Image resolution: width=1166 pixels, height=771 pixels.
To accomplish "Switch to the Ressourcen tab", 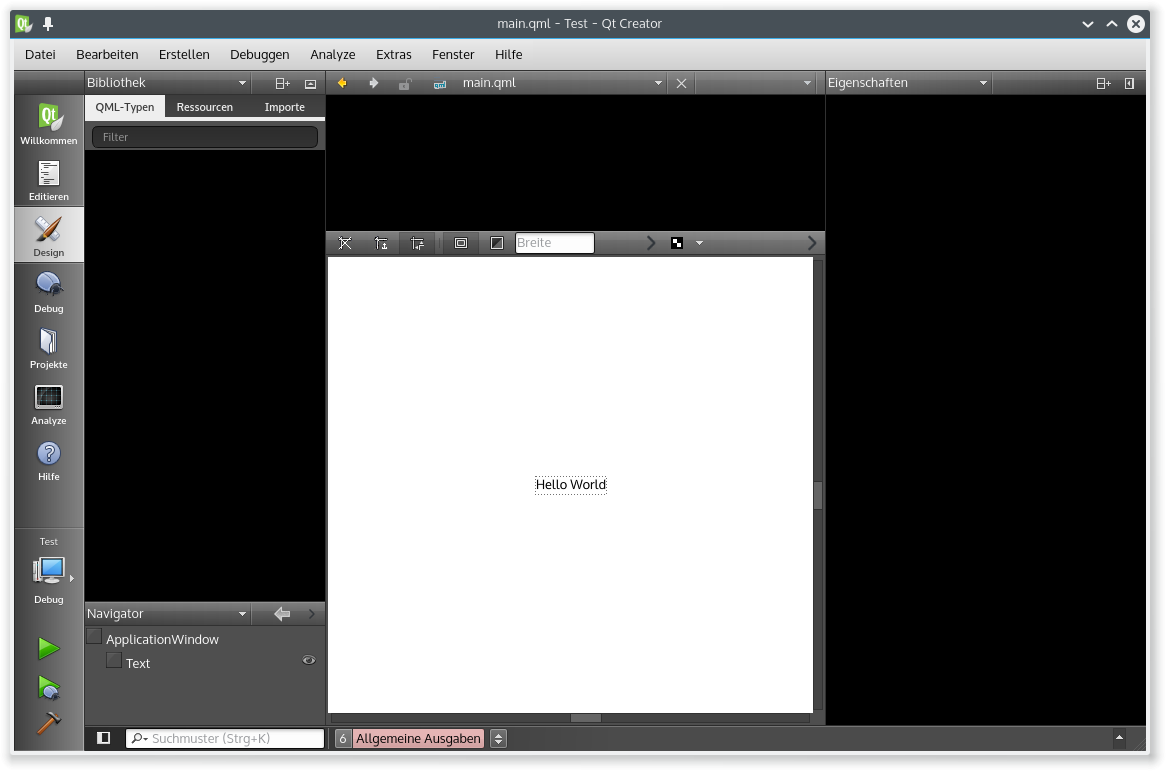I will pyautogui.click(x=204, y=107).
